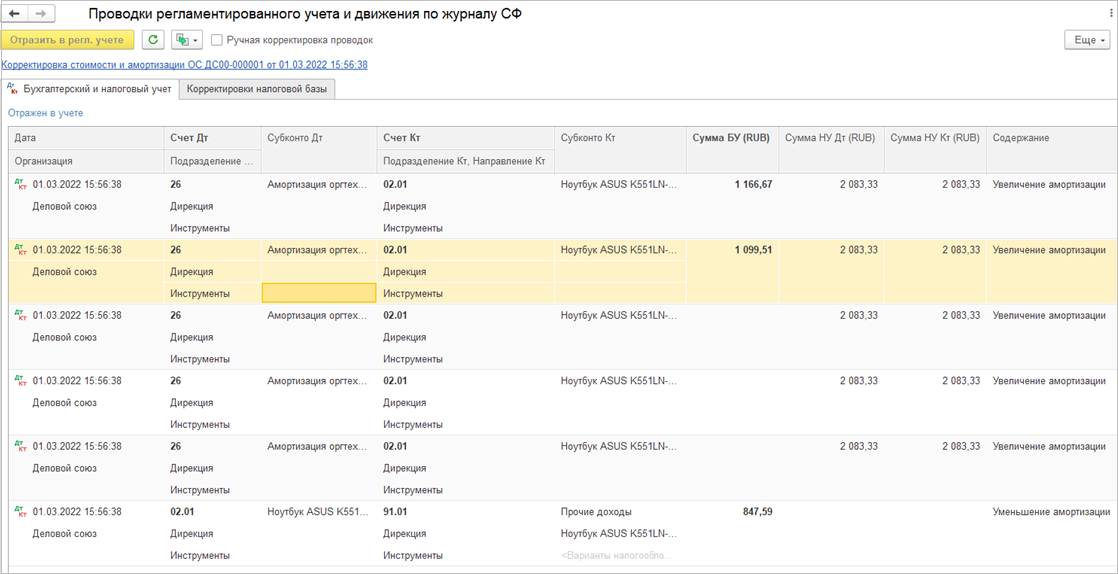Click Дт/Кт icon of first posting row
This screenshot has width=1118, height=574.
point(21,185)
